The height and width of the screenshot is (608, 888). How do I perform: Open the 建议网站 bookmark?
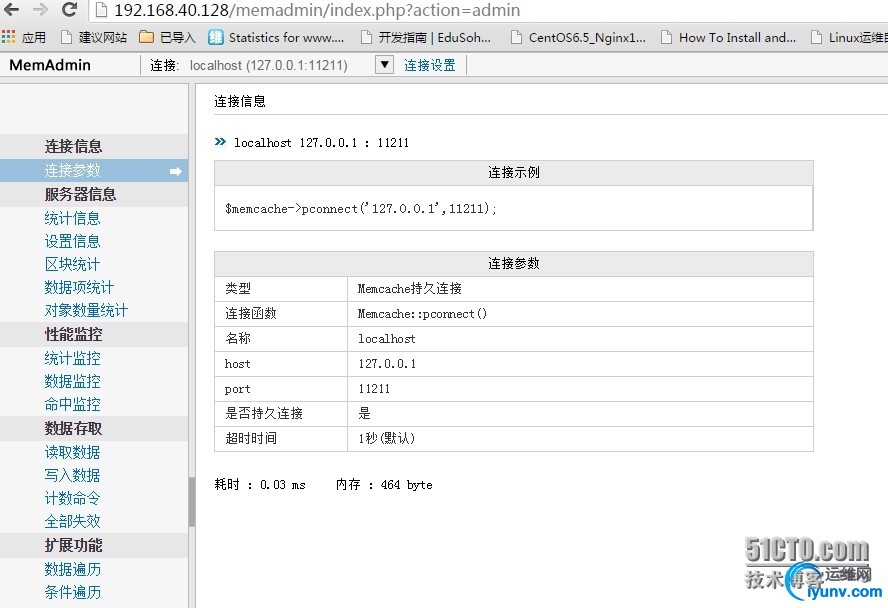click(94, 37)
